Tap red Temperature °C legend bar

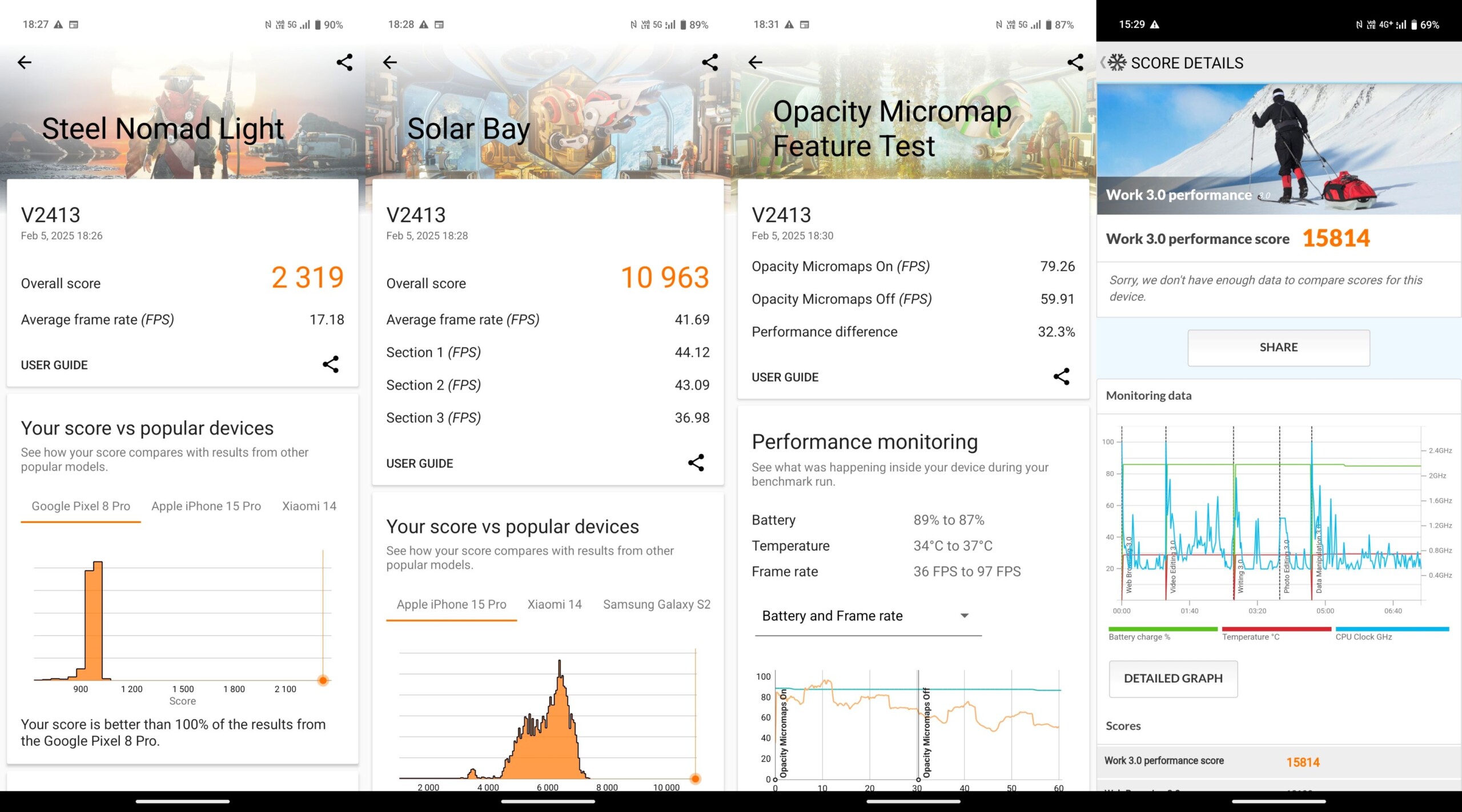[x=1276, y=629]
